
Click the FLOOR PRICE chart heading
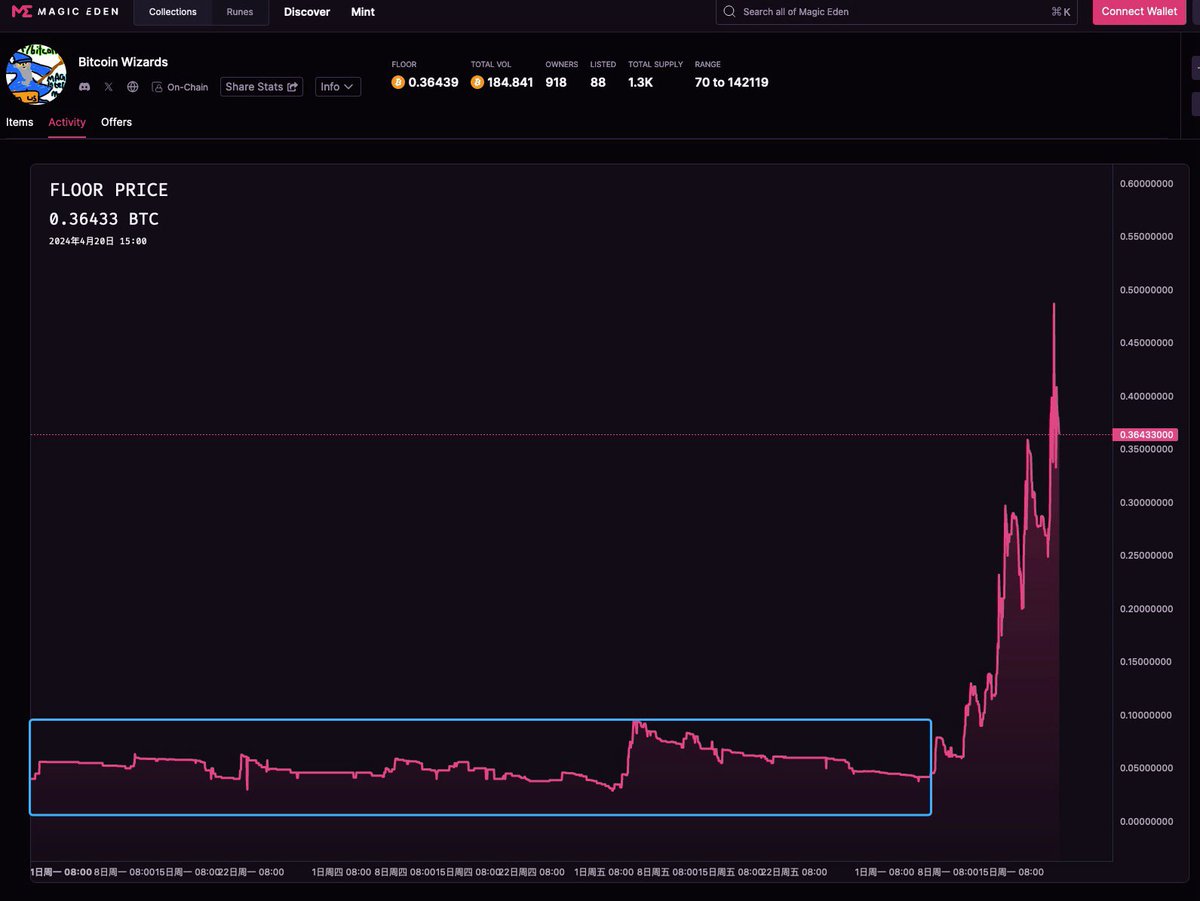point(109,190)
